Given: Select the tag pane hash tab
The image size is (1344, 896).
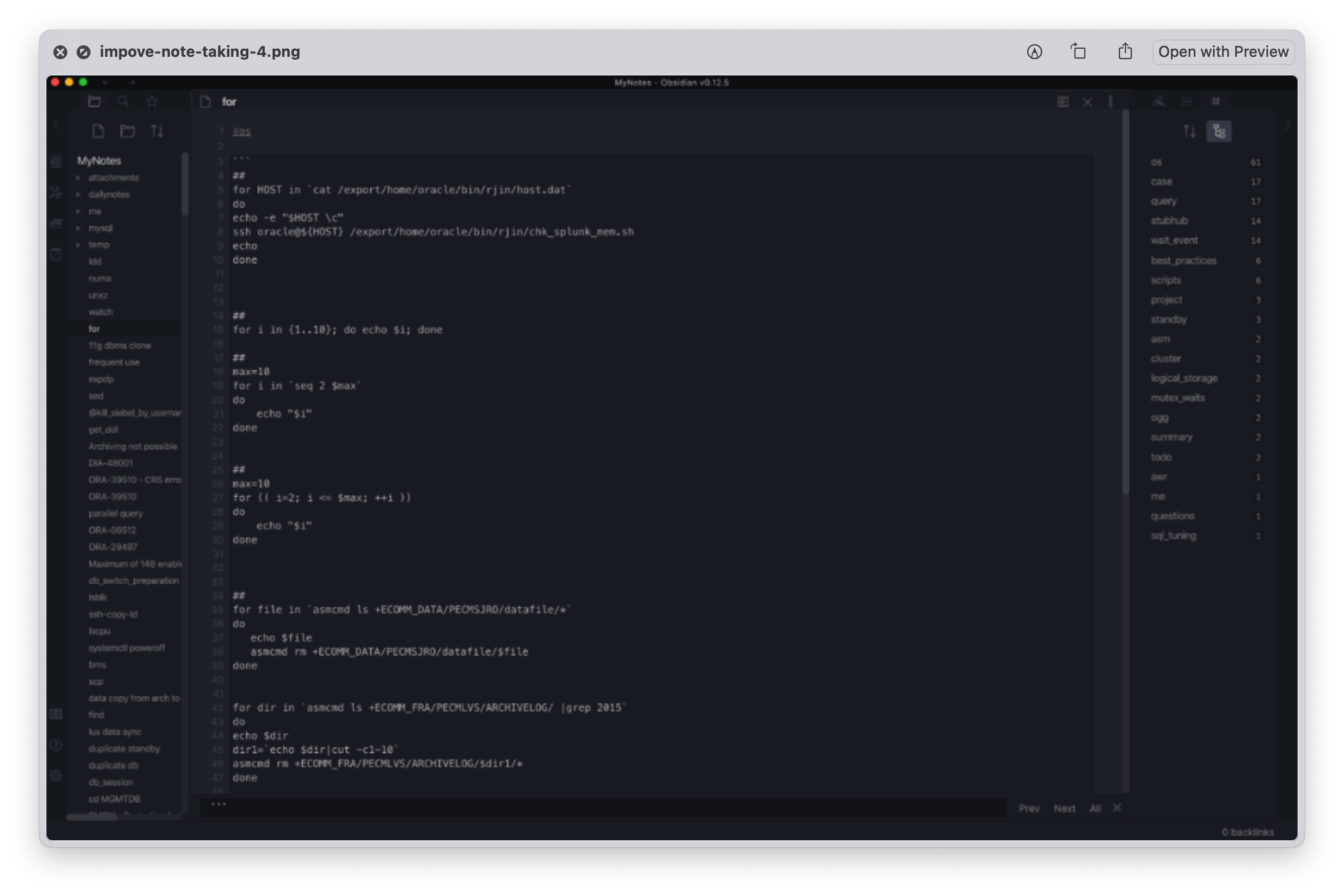Looking at the screenshot, I should coord(1216,102).
